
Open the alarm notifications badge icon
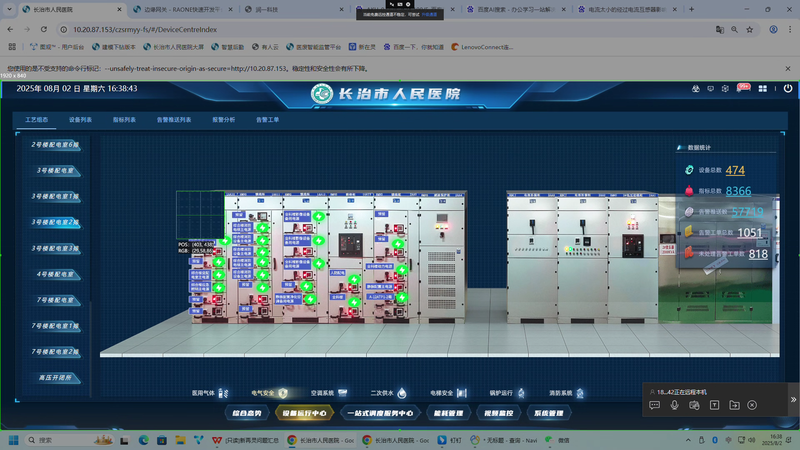point(743,88)
